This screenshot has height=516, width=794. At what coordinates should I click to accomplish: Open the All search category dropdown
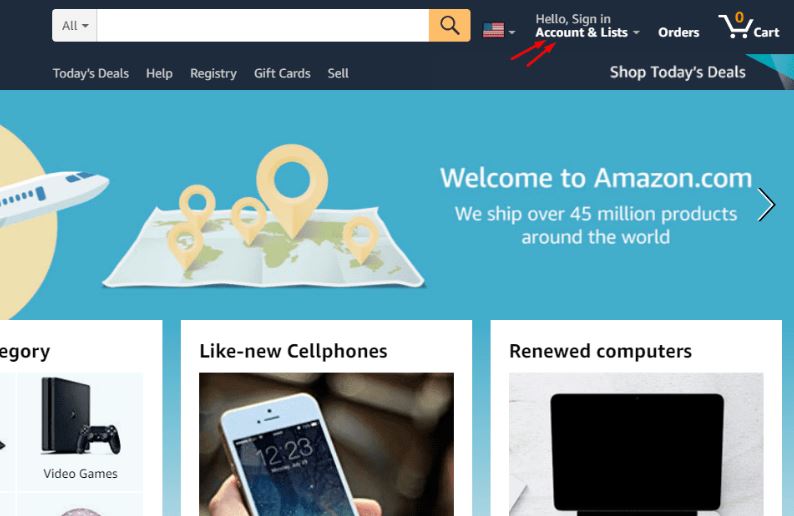(74, 25)
